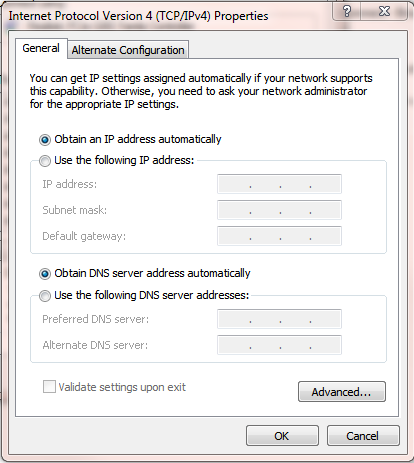The image size is (414, 463).
Task: Click the IP address input field
Action: [279, 184]
